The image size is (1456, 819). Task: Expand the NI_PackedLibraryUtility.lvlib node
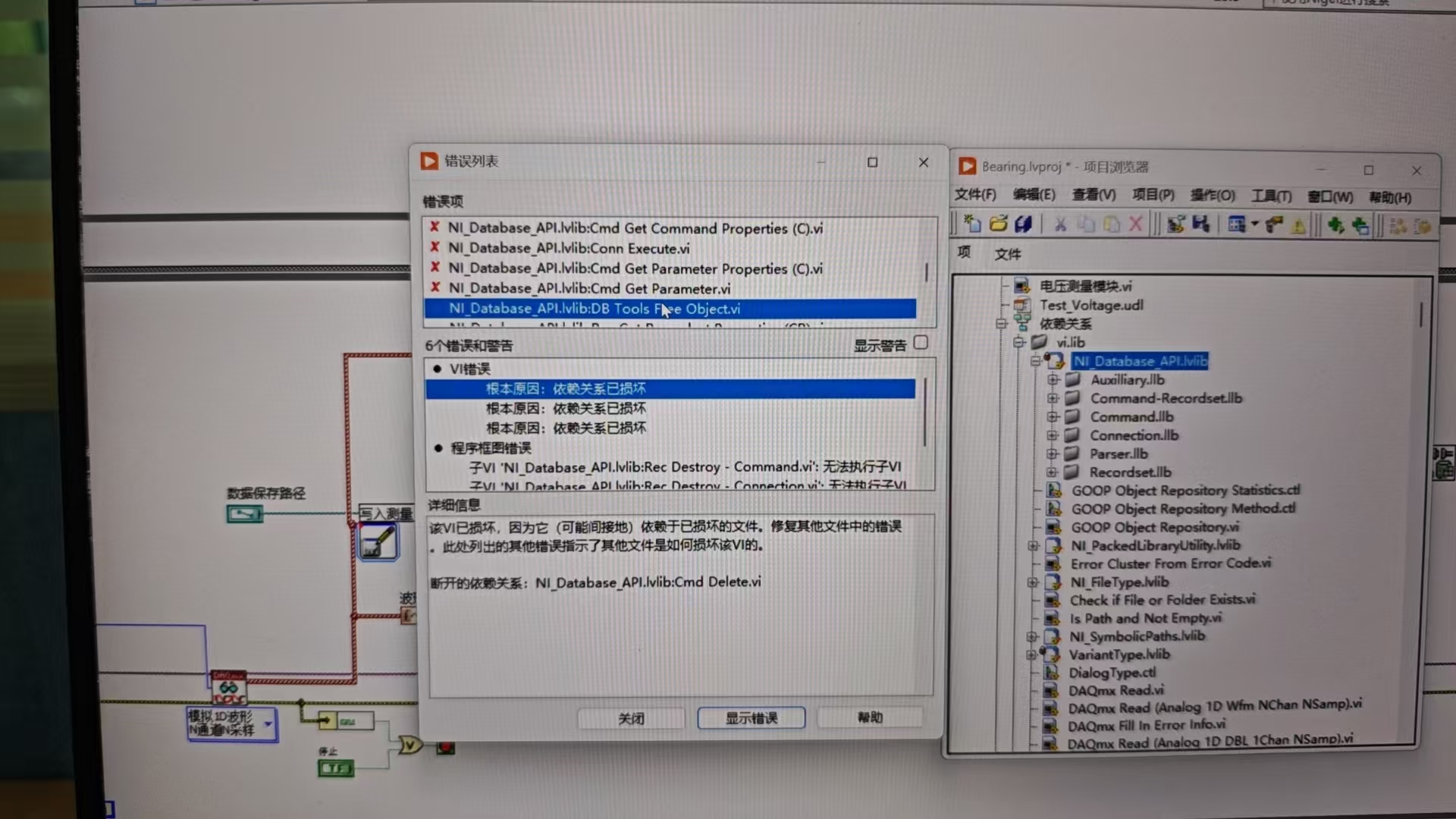tap(1033, 545)
